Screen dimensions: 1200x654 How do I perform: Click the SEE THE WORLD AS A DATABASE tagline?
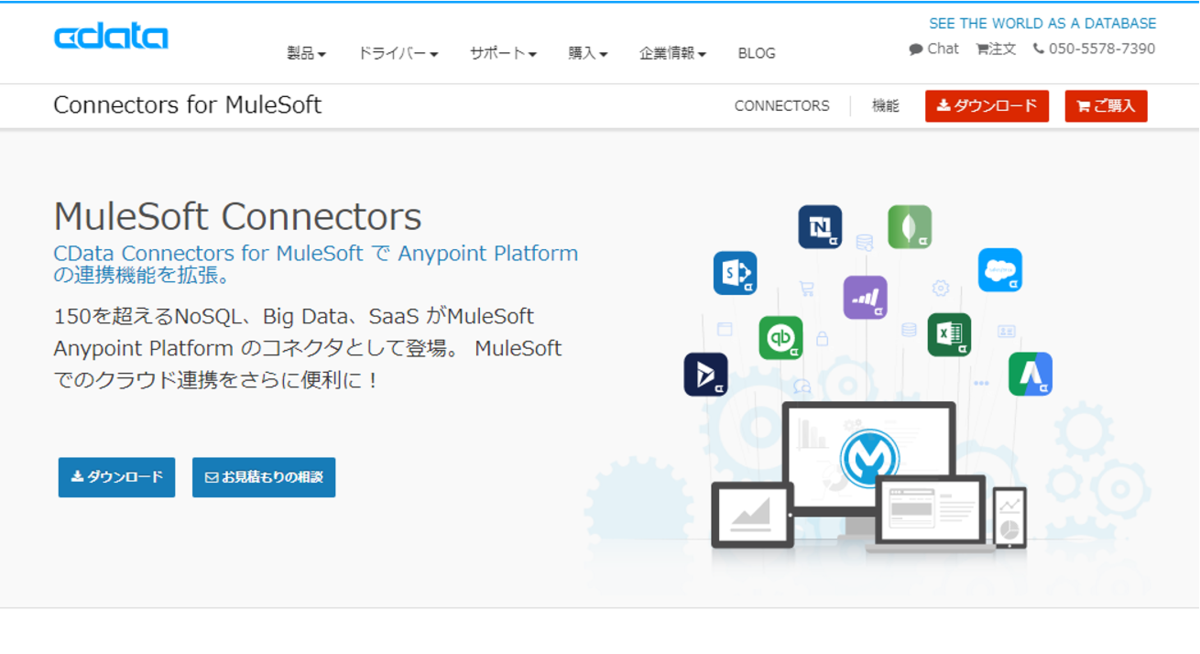click(x=1043, y=23)
